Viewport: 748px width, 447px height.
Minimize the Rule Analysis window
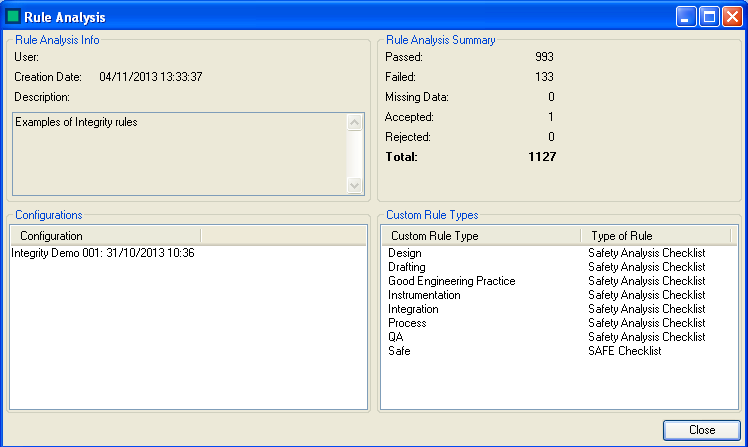pyautogui.click(x=686, y=17)
